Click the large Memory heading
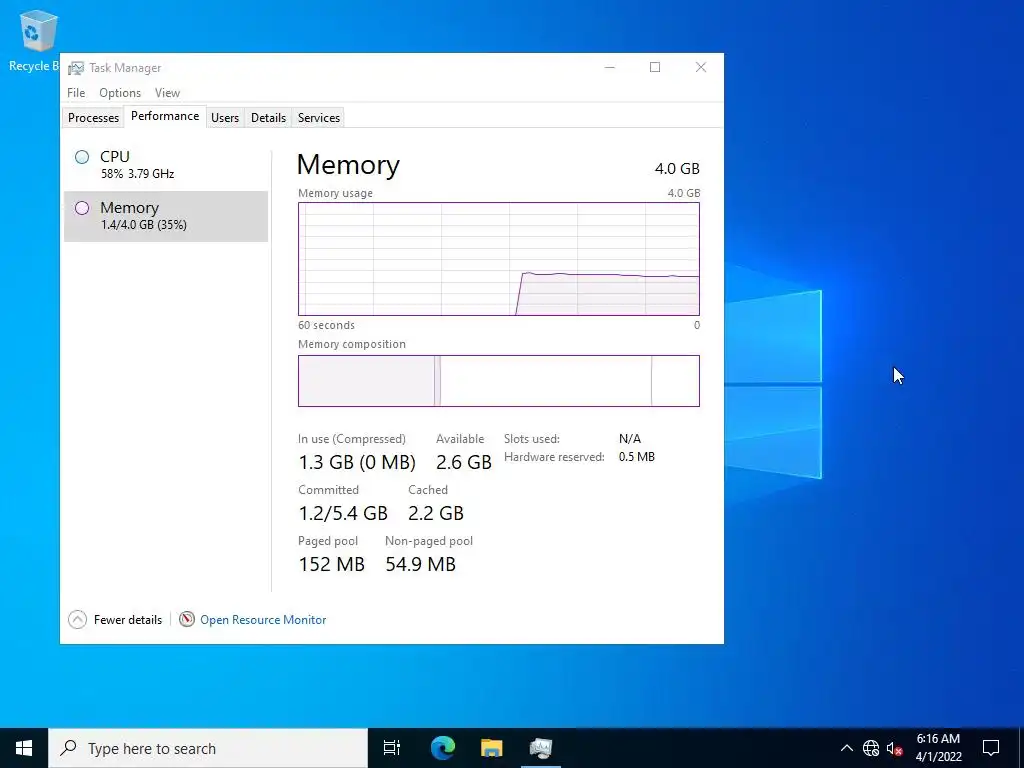The height and width of the screenshot is (768, 1024). [x=347, y=165]
